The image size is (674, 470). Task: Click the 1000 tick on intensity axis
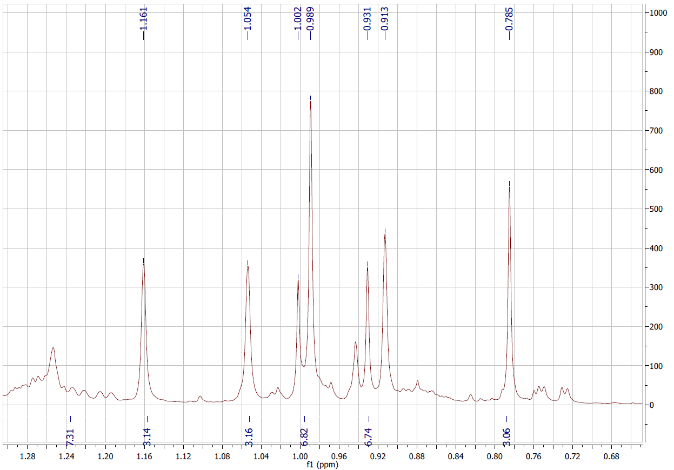tap(655, 13)
